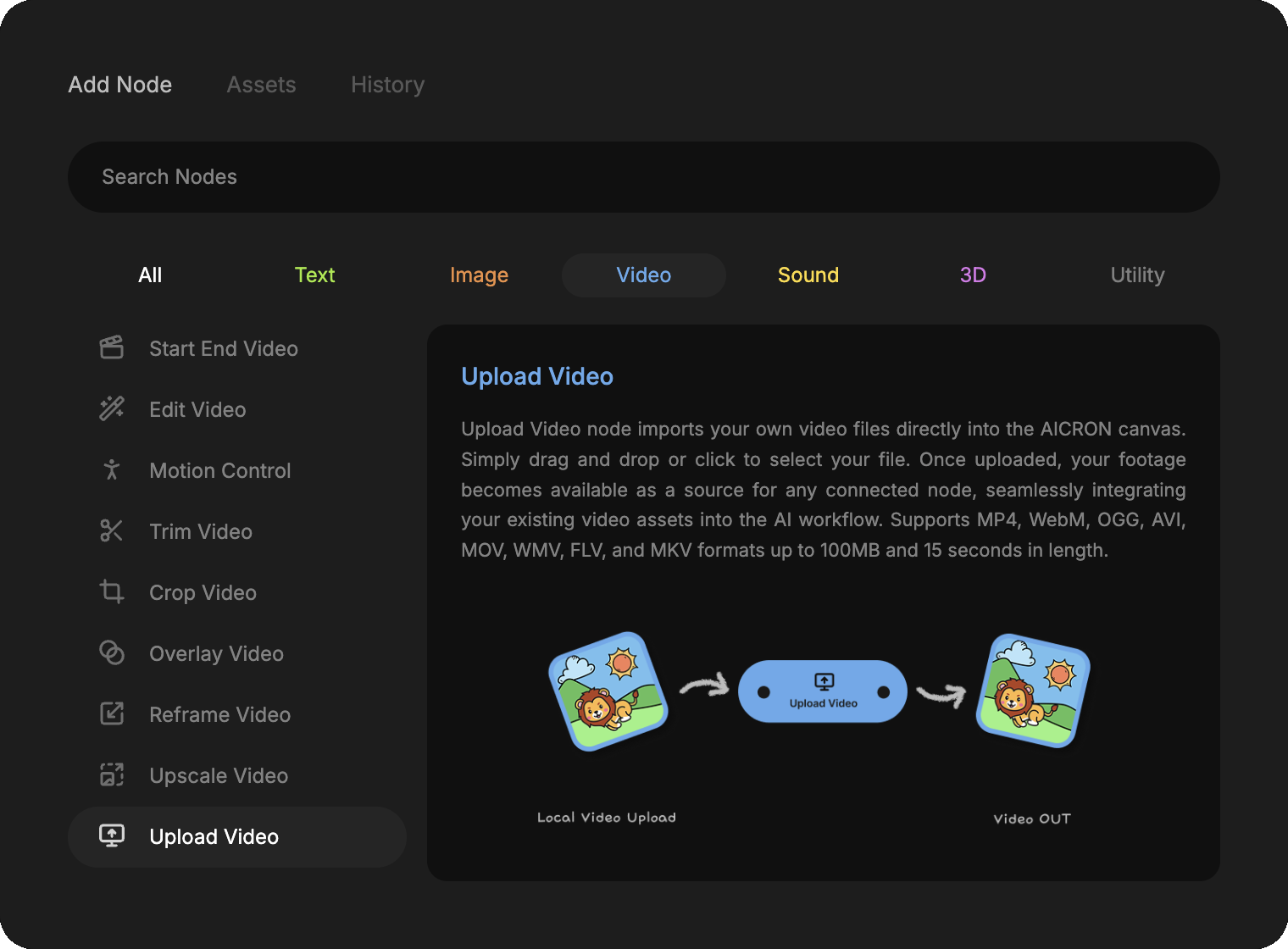Show Utility category nodes
This screenshot has width=1288, height=949.
[1137, 275]
